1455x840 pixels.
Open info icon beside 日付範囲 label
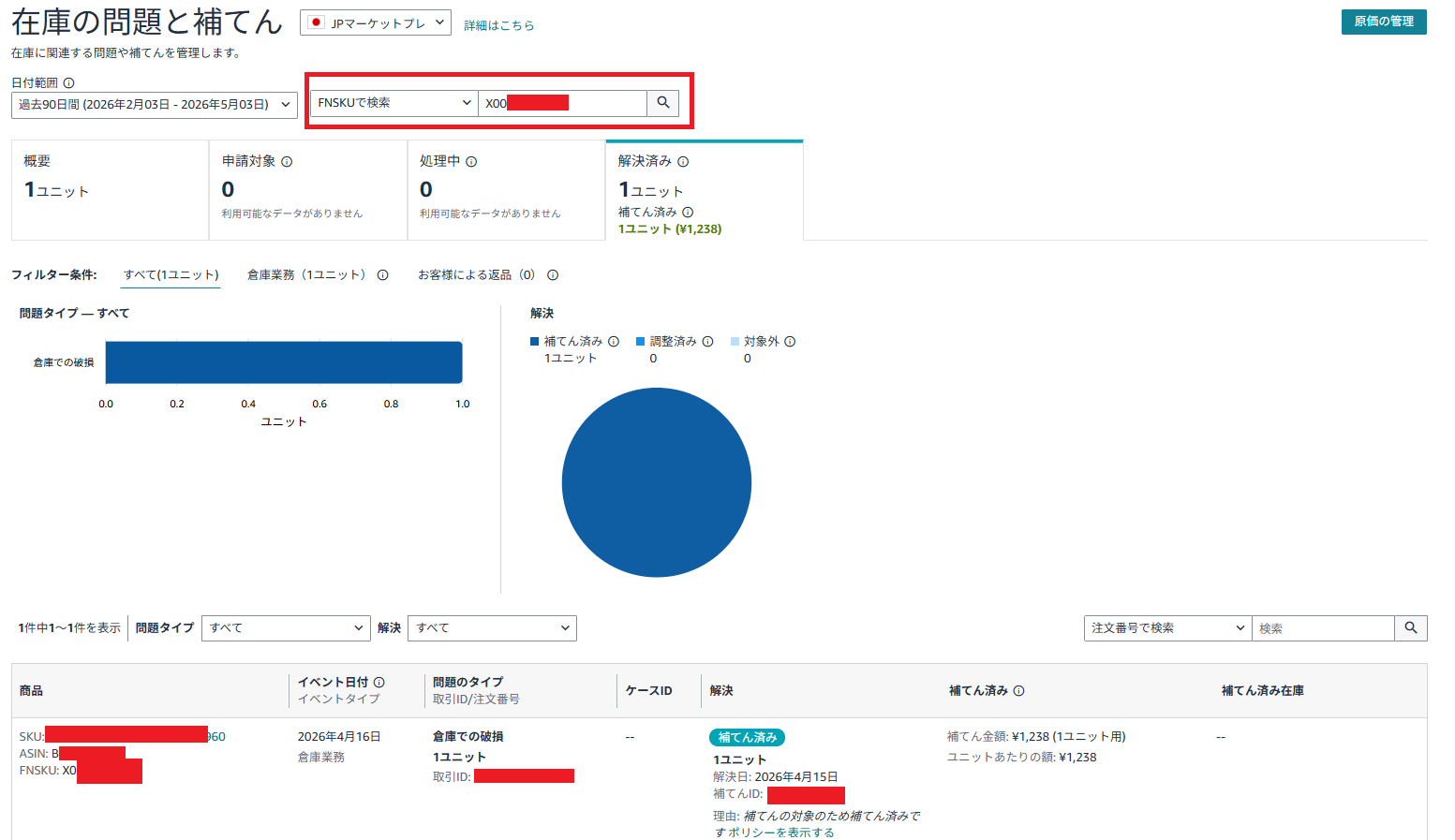(x=68, y=82)
